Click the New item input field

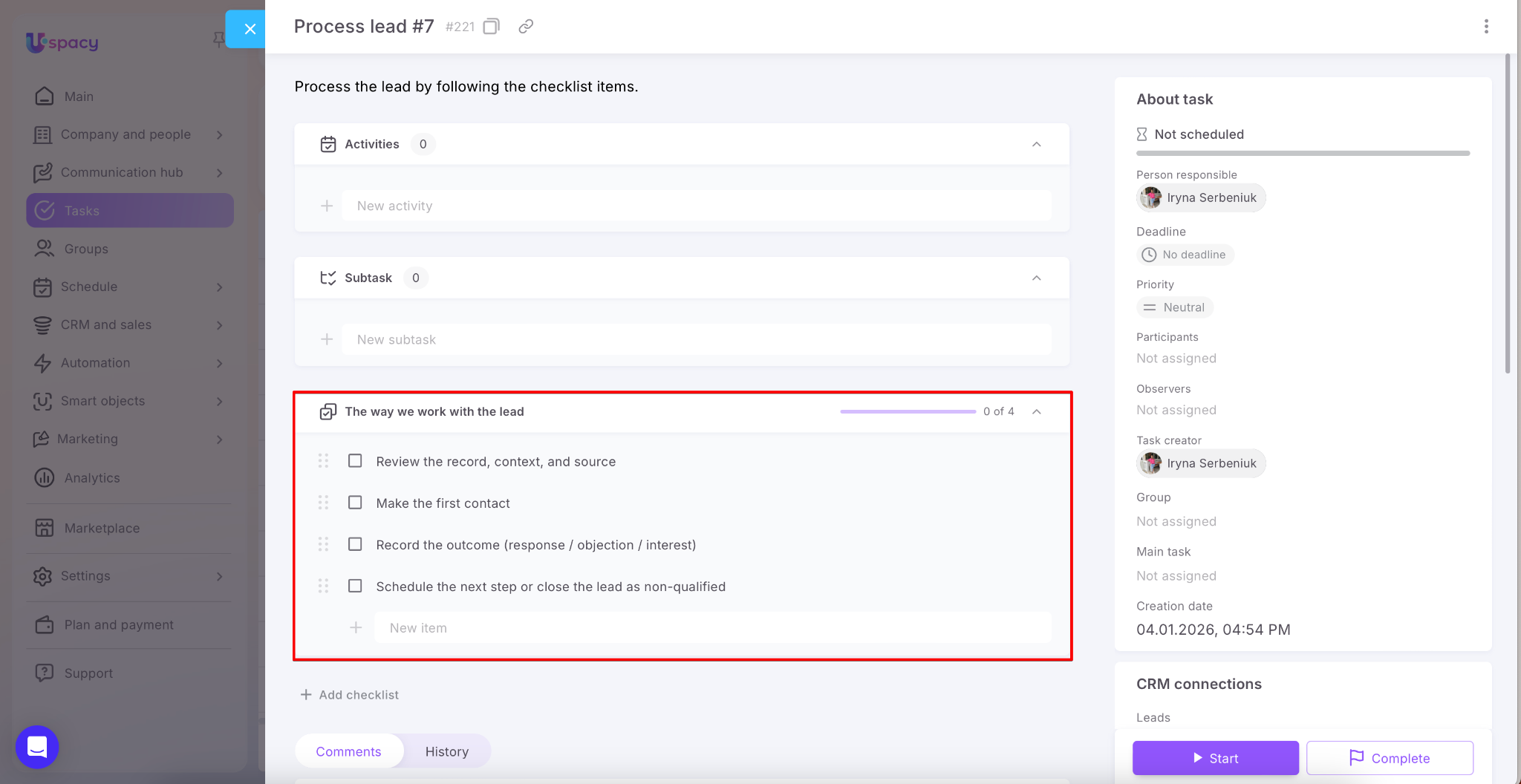click(711, 628)
